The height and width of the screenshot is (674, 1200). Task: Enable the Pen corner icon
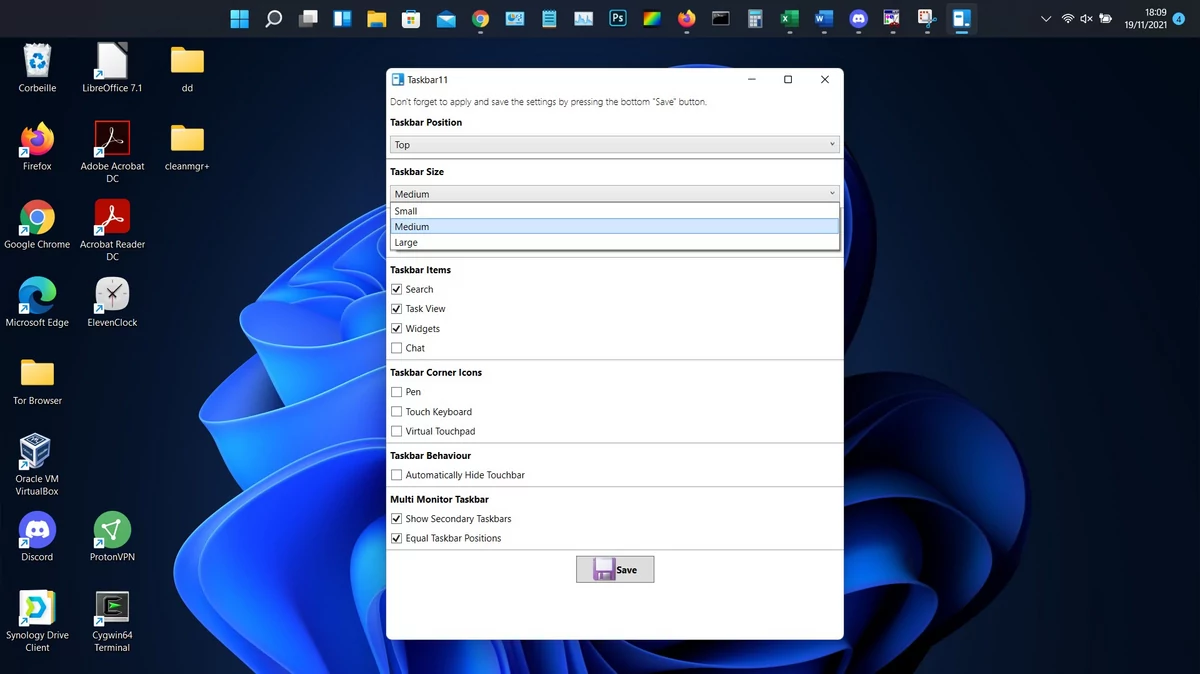(x=397, y=392)
